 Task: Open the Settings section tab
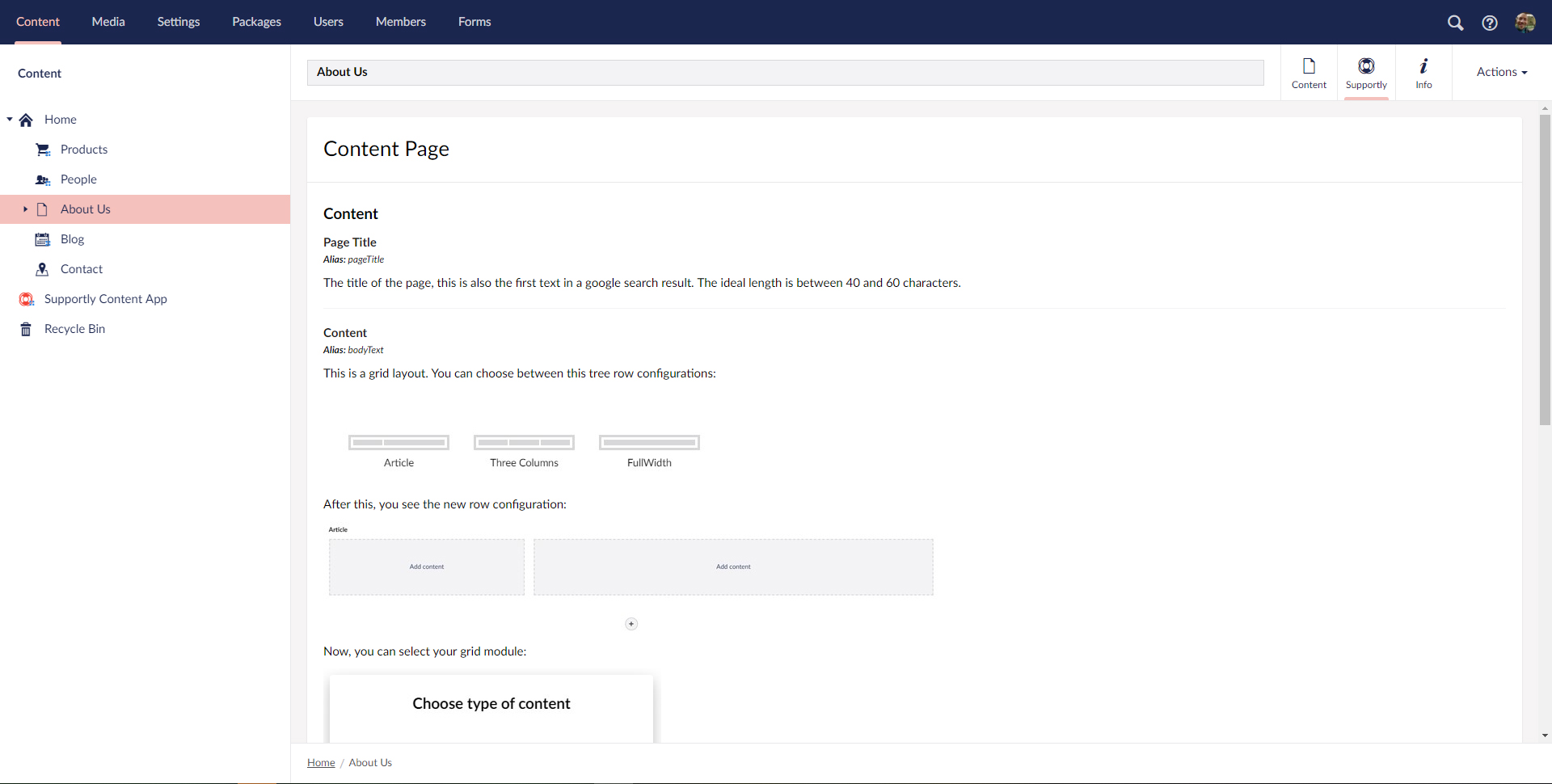(x=178, y=22)
